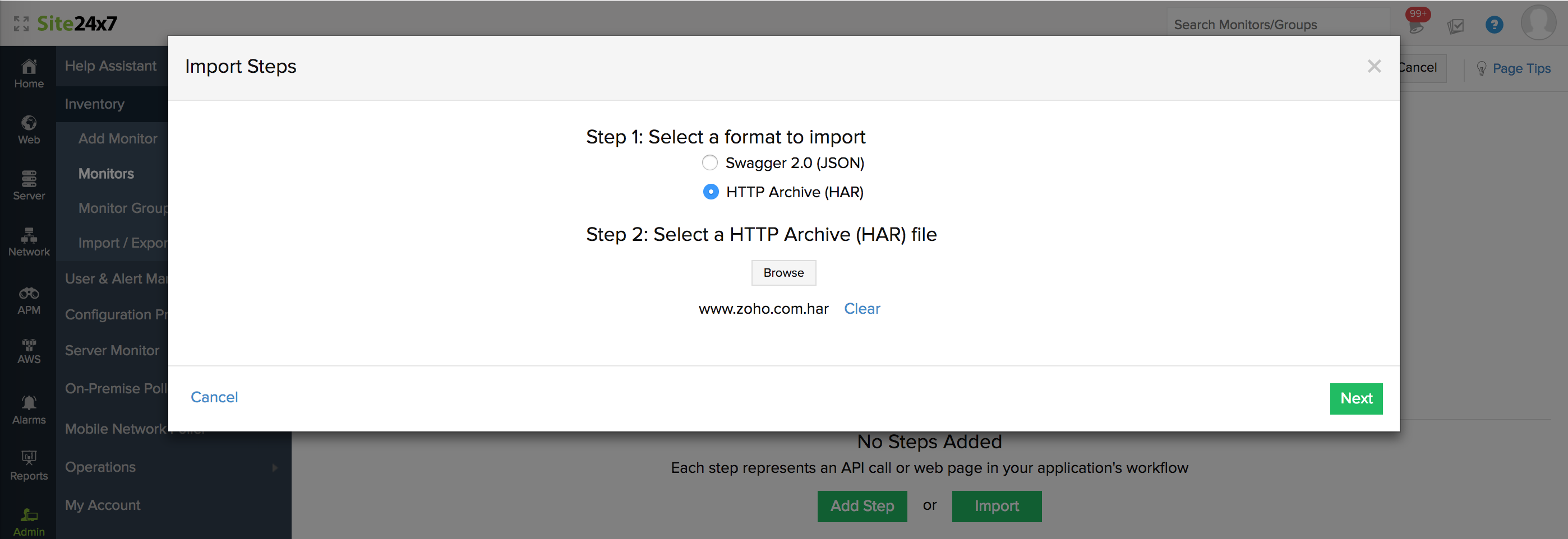Select the HTTP Archive (HAR) radio button

pyautogui.click(x=711, y=192)
